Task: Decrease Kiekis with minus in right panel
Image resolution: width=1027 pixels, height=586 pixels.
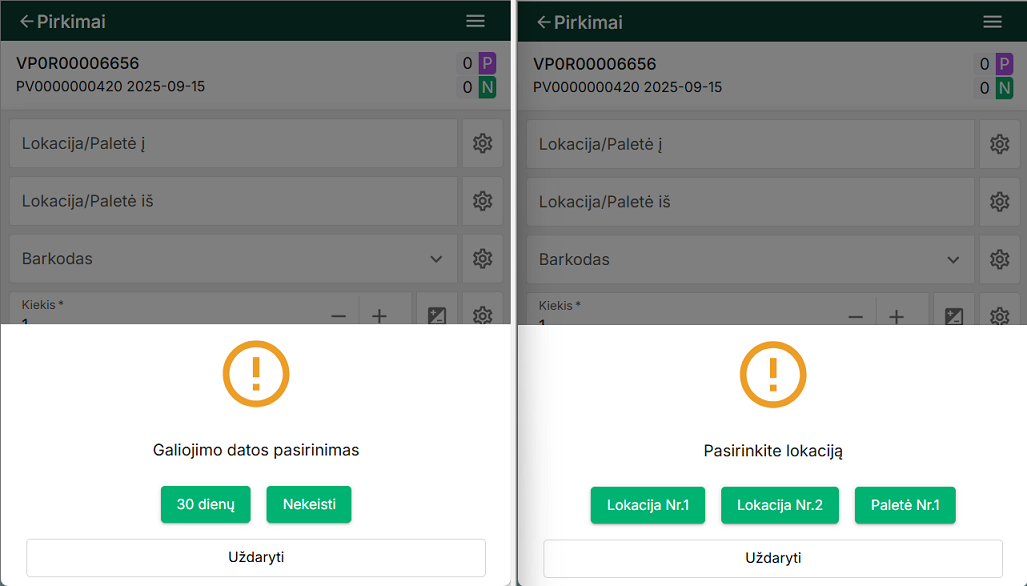Action: (856, 315)
